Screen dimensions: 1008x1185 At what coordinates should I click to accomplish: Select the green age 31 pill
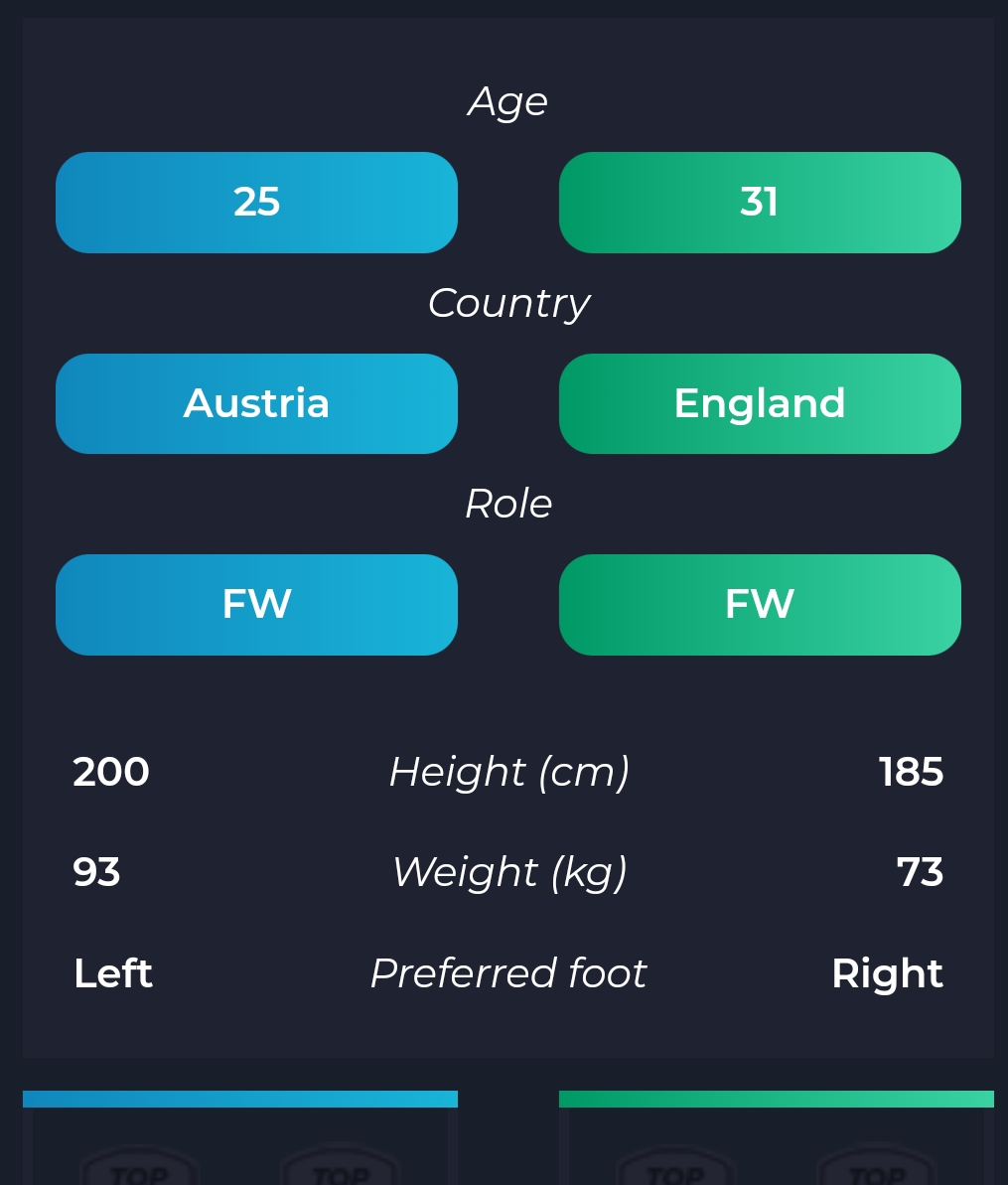(x=760, y=203)
